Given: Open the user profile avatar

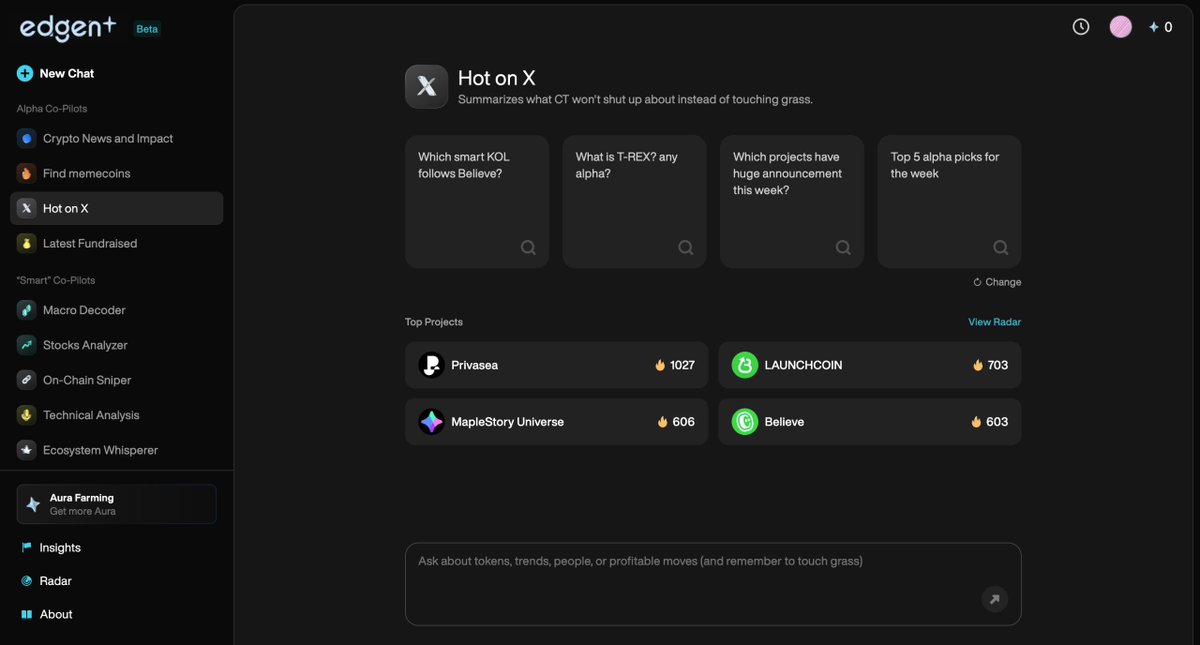Looking at the screenshot, I should pyautogui.click(x=1121, y=27).
